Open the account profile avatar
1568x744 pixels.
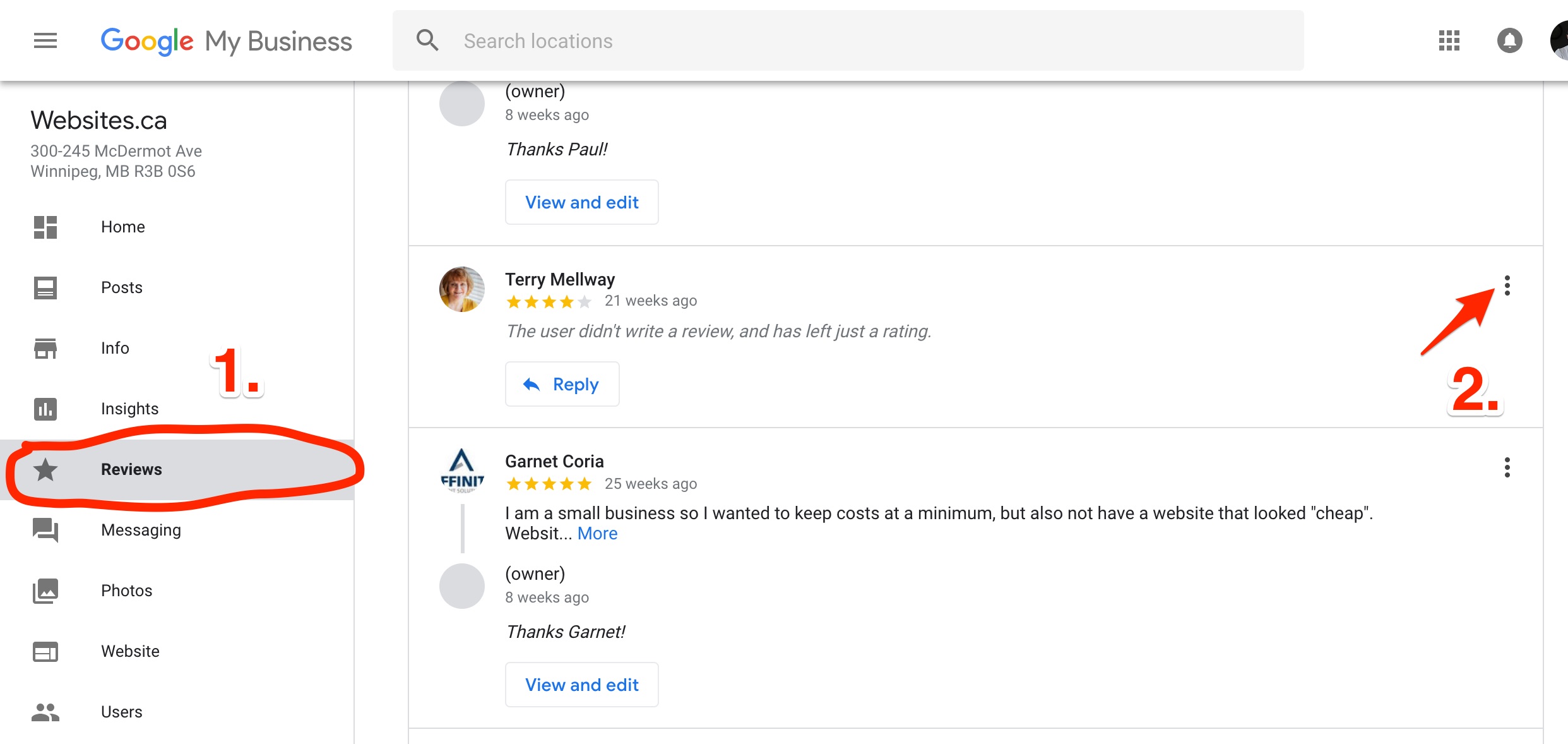(x=1559, y=40)
